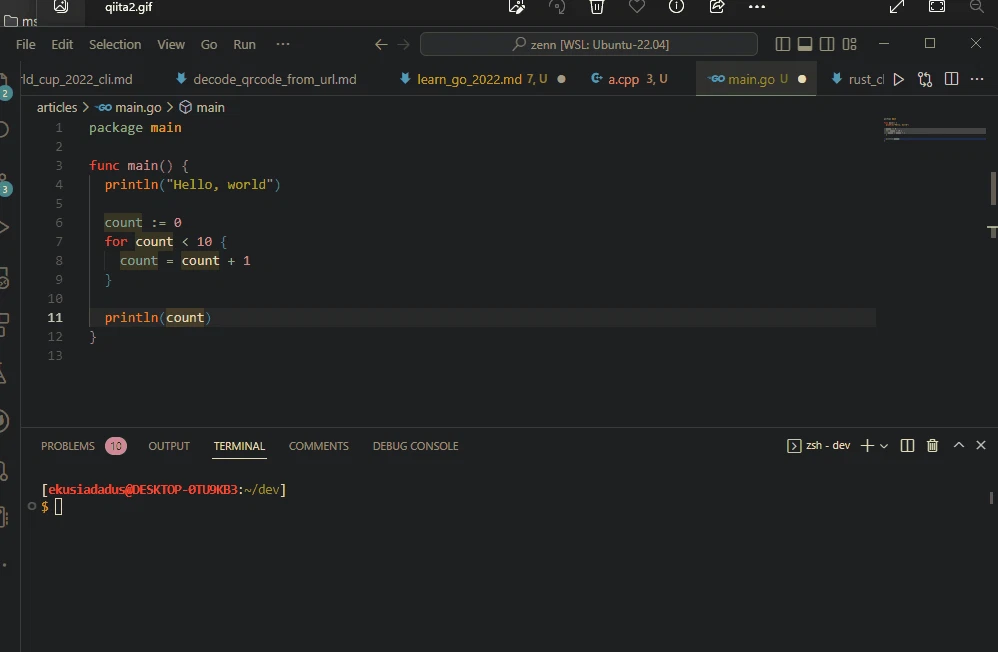Select the TERMINAL panel tab
The height and width of the screenshot is (652, 998).
point(239,446)
